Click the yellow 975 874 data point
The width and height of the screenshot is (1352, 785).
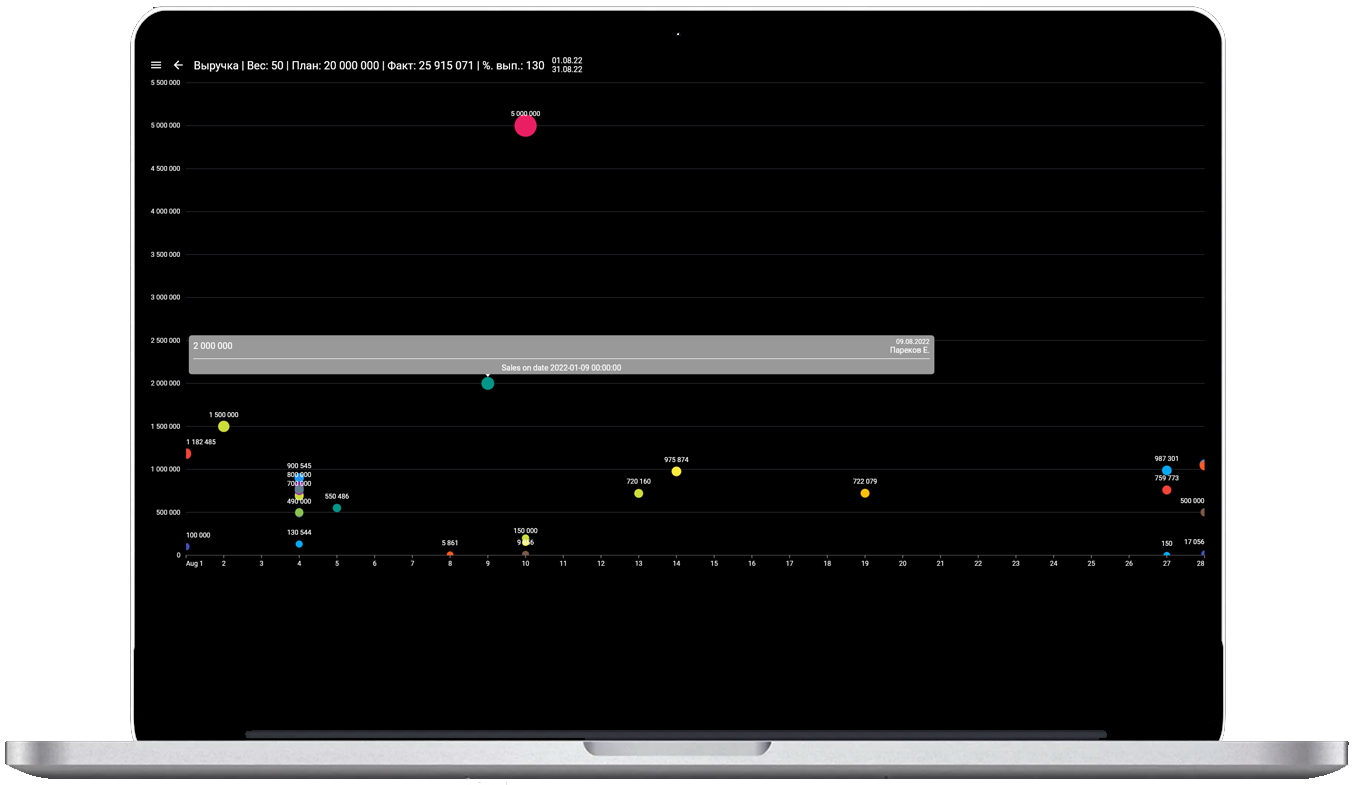[x=676, y=471]
